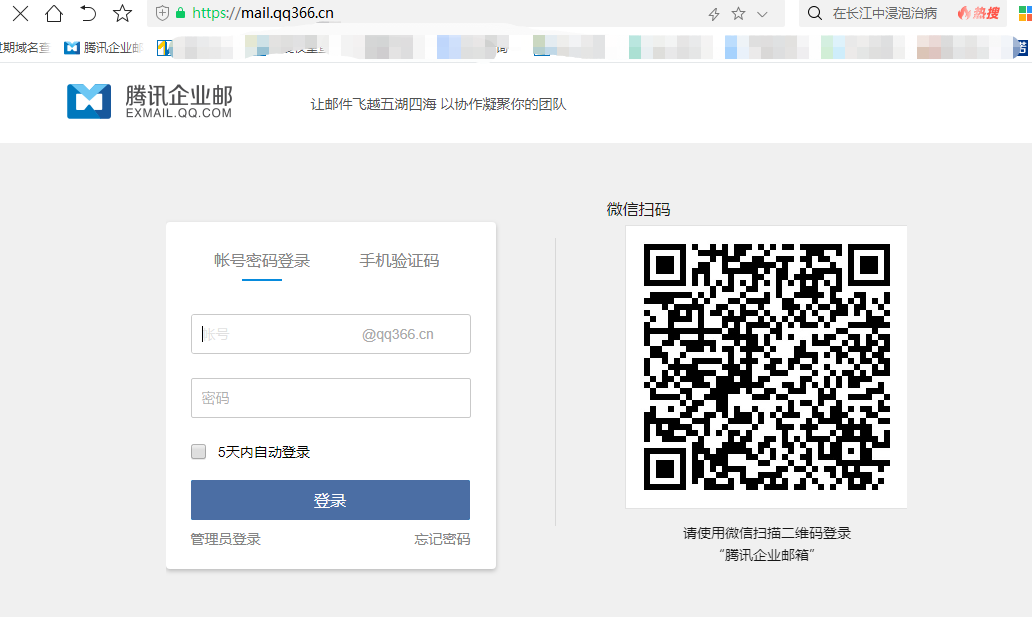Click the 帐号 input field
1032x617 pixels.
[330, 333]
